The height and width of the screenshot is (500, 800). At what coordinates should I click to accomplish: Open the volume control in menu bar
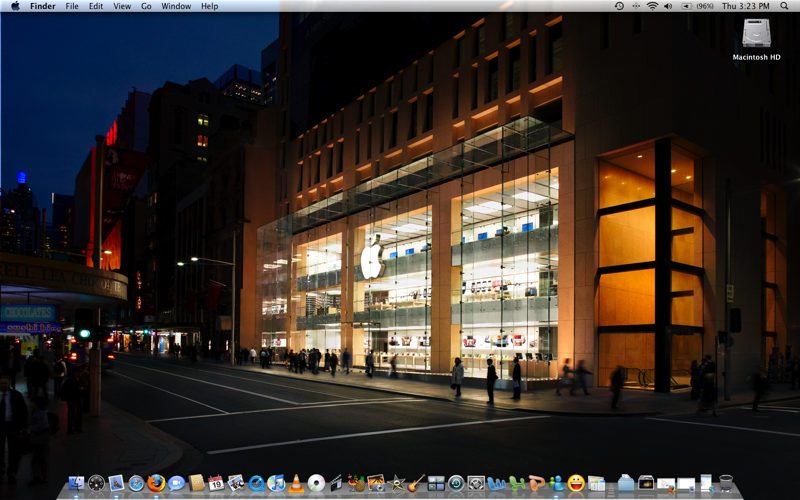point(668,6)
